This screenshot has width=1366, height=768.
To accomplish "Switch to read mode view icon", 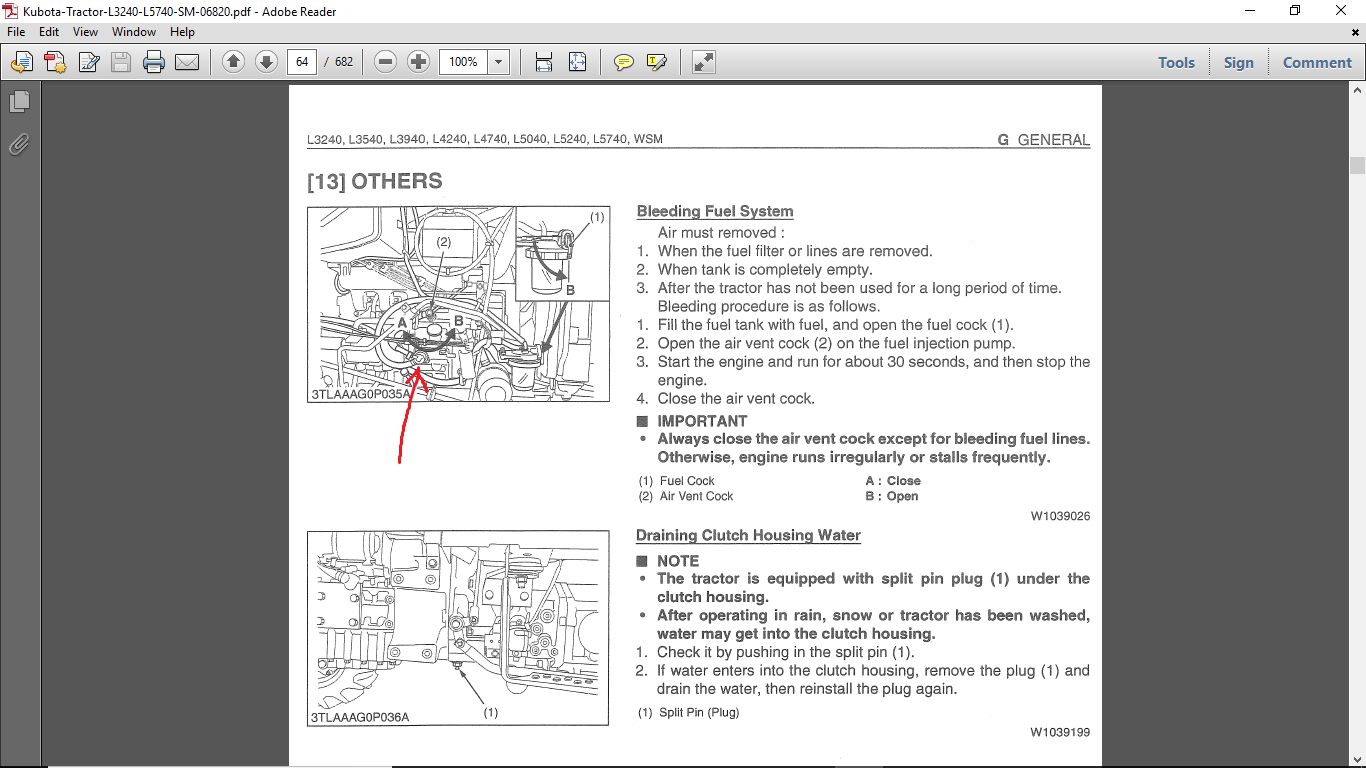I will (704, 62).
